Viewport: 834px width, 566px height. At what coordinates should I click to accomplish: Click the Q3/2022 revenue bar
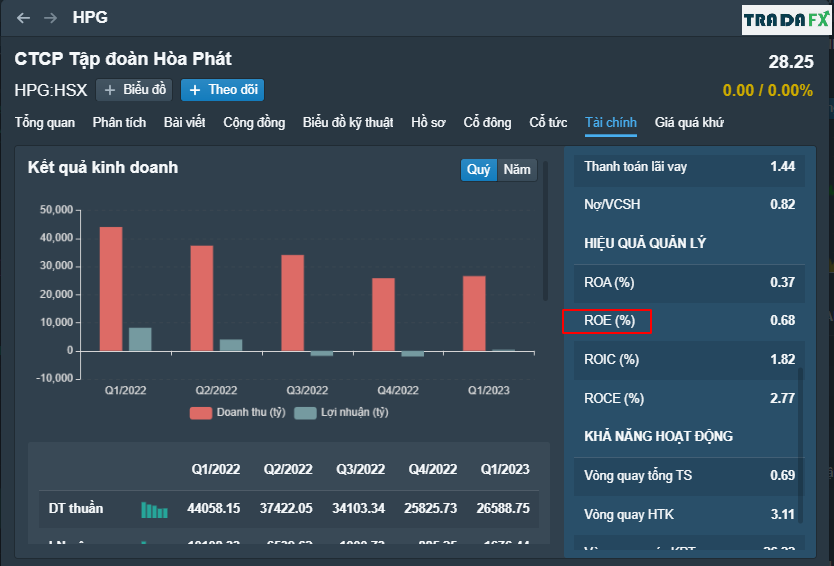(293, 303)
